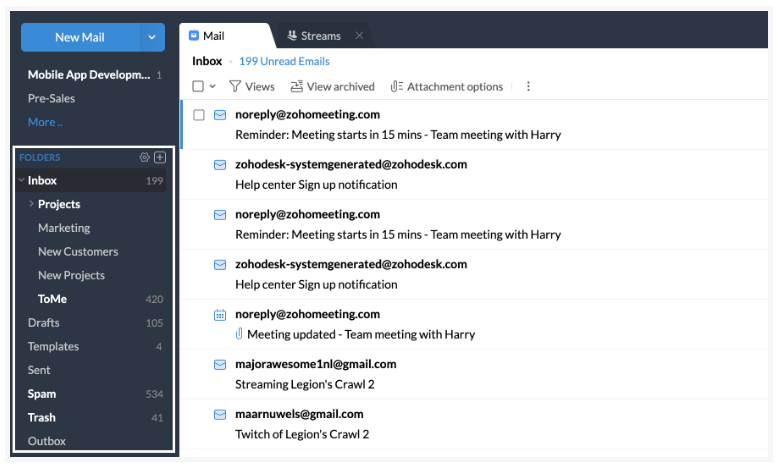Tick the select-all checkbox in toolbar

(198, 87)
